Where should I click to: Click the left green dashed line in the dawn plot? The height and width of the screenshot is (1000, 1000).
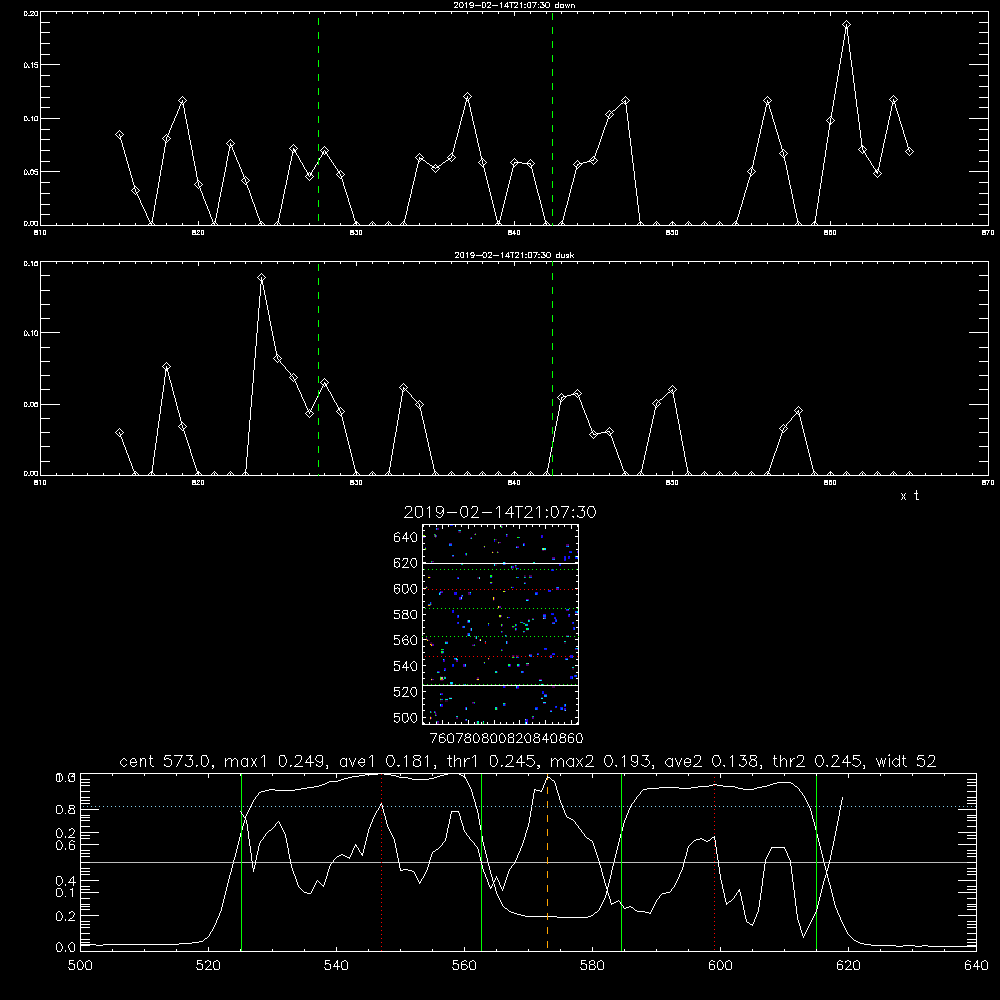coord(318,119)
